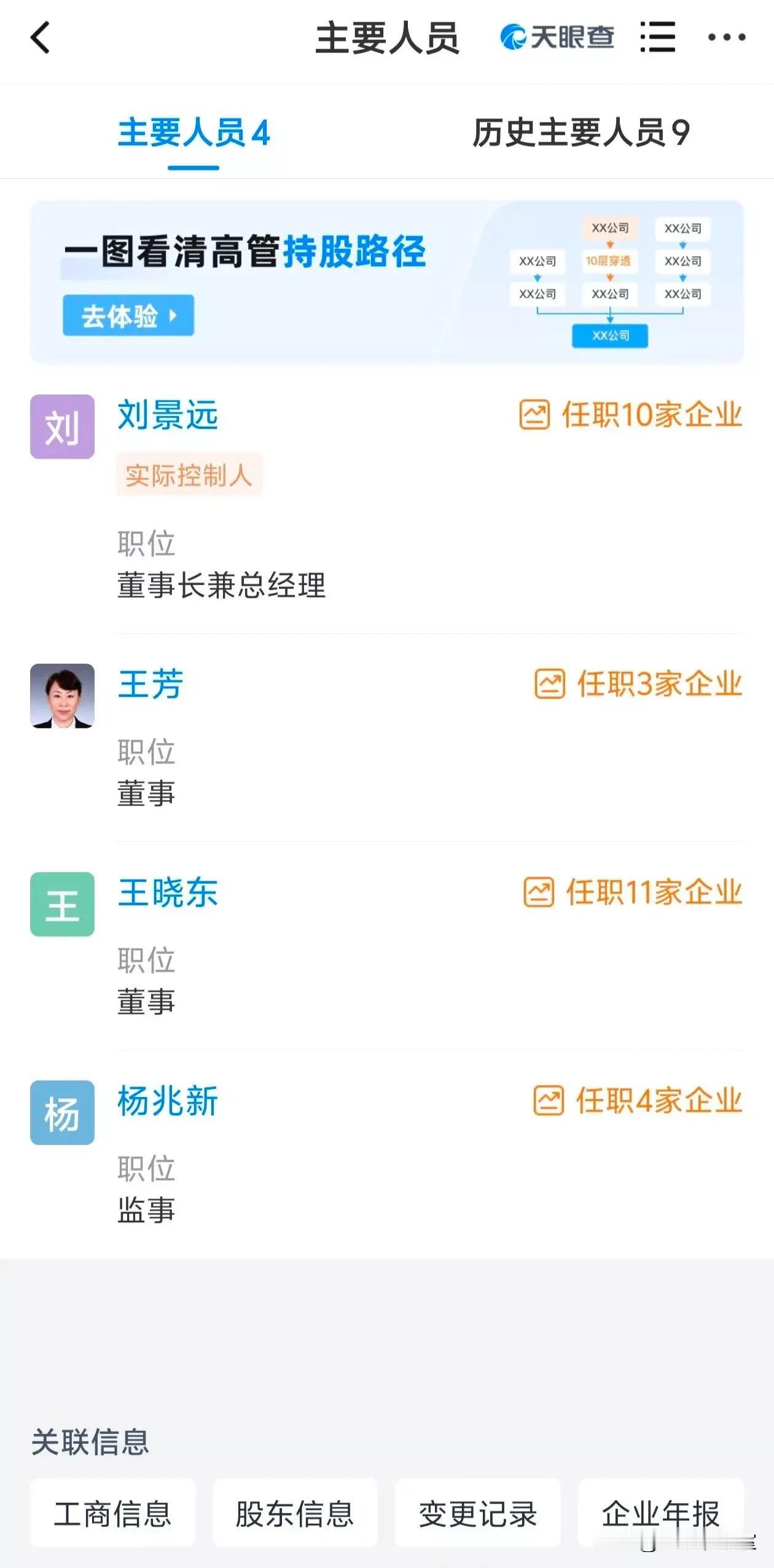Tap 杨兆新's blue avatar icon

tap(62, 1113)
